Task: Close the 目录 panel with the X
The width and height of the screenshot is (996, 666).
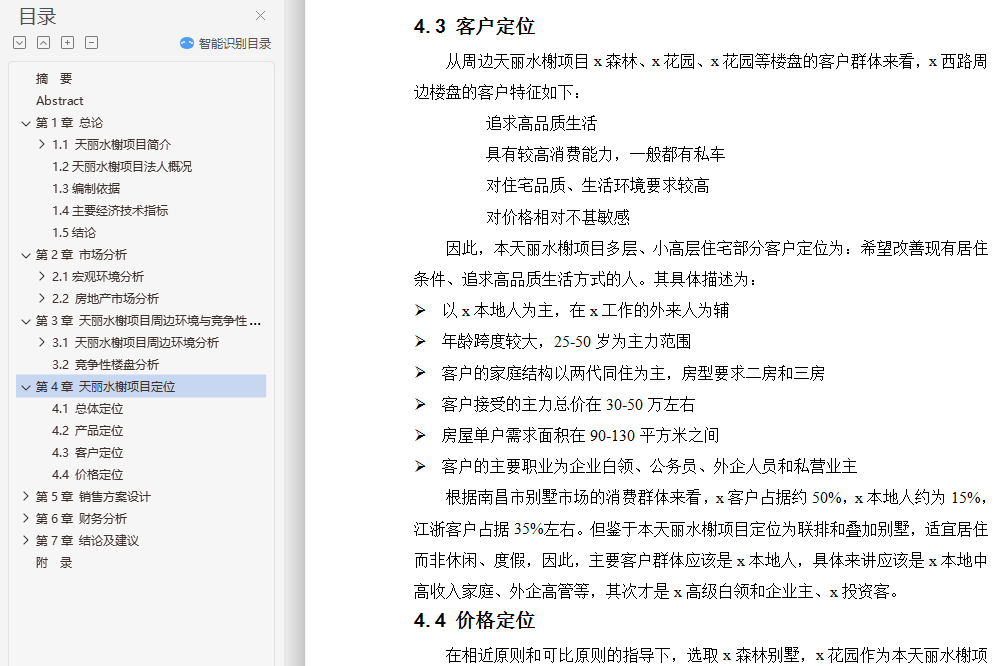Action: pos(260,15)
